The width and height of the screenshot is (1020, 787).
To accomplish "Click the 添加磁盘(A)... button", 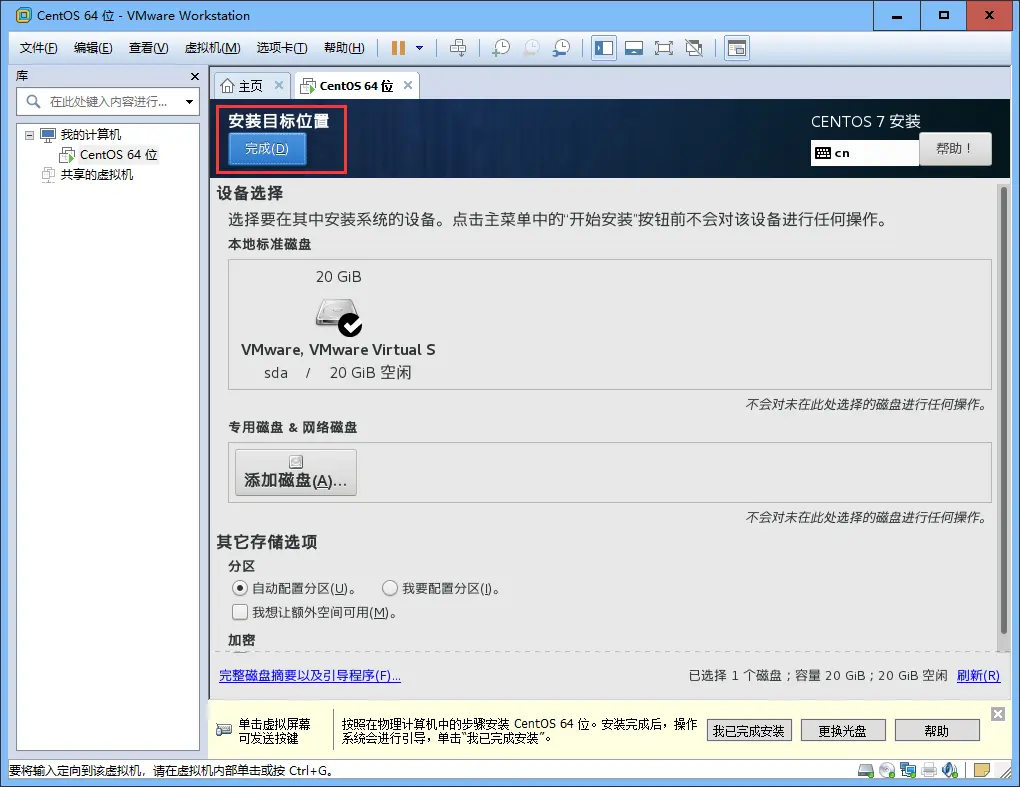I will click(296, 473).
